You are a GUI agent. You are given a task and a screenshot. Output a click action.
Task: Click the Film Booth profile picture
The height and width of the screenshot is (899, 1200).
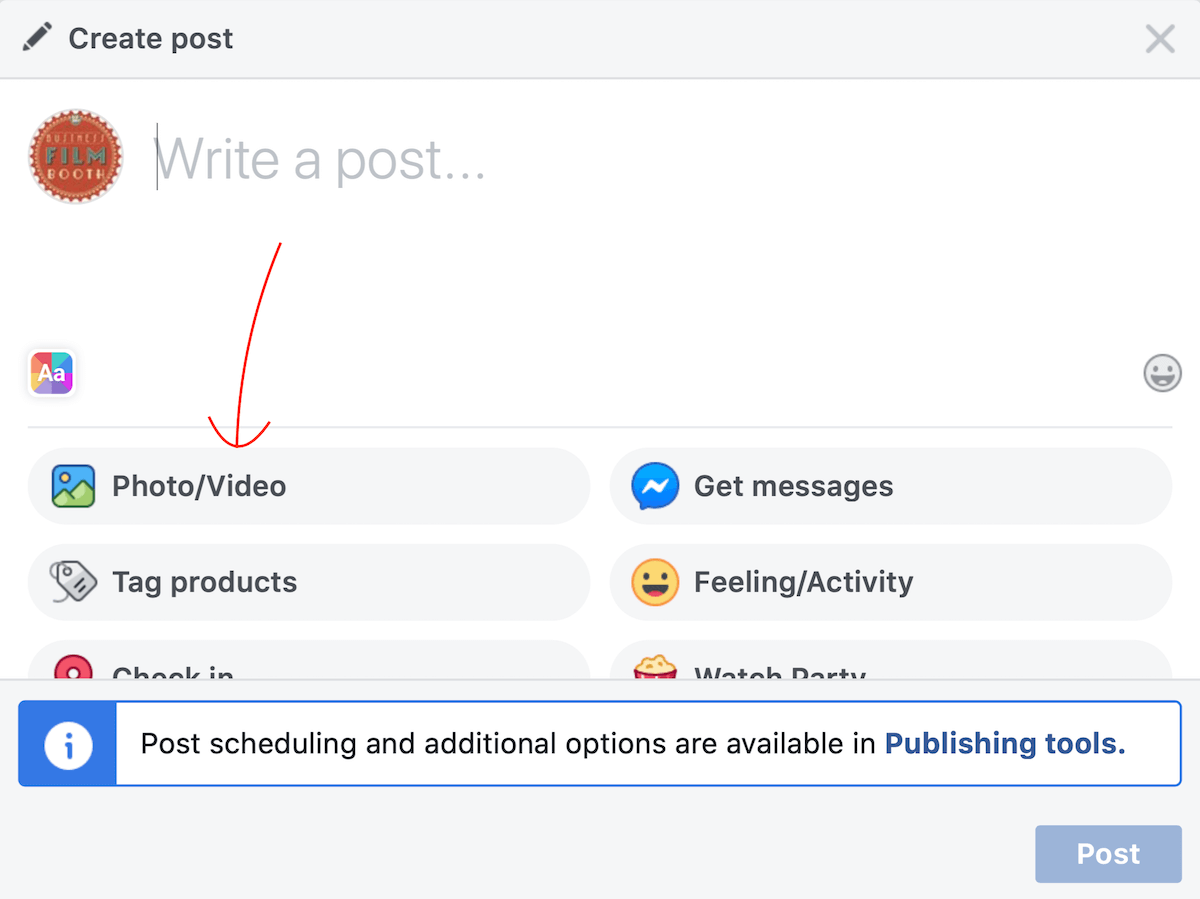tap(76, 157)
